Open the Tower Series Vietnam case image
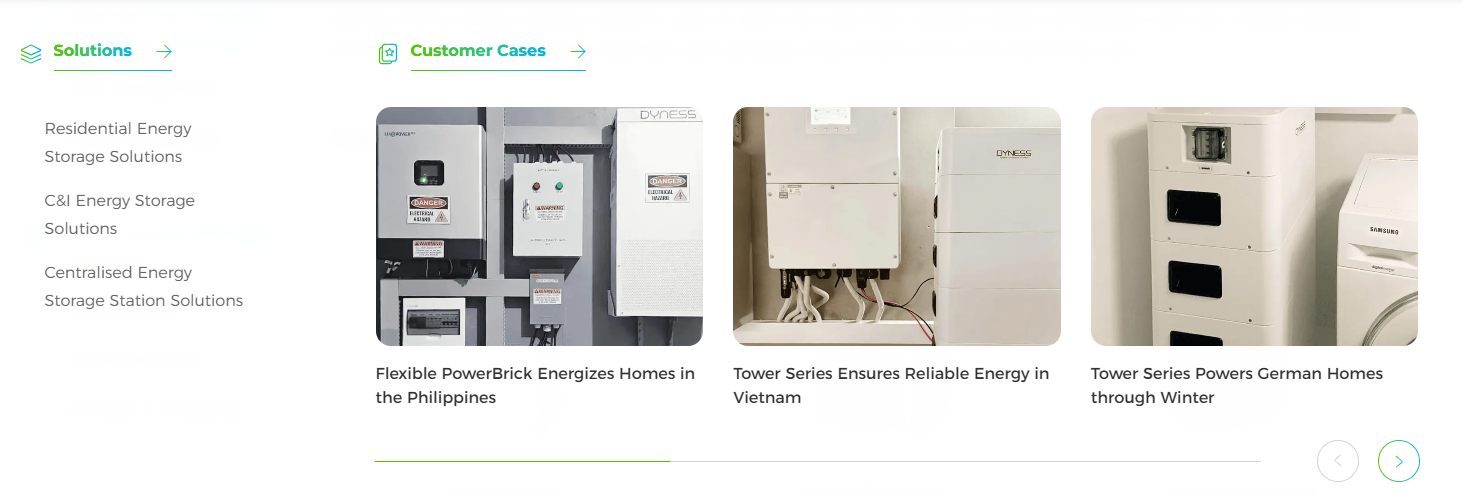 click(x=897, y=227)
